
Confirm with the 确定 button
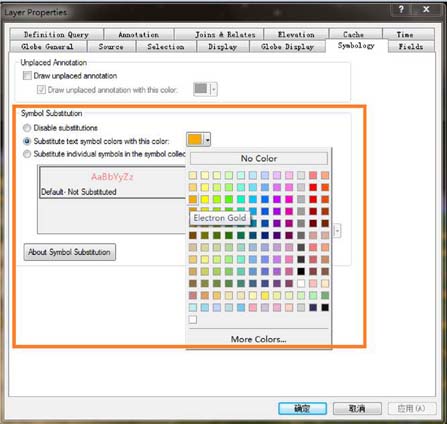pos(302,408)
